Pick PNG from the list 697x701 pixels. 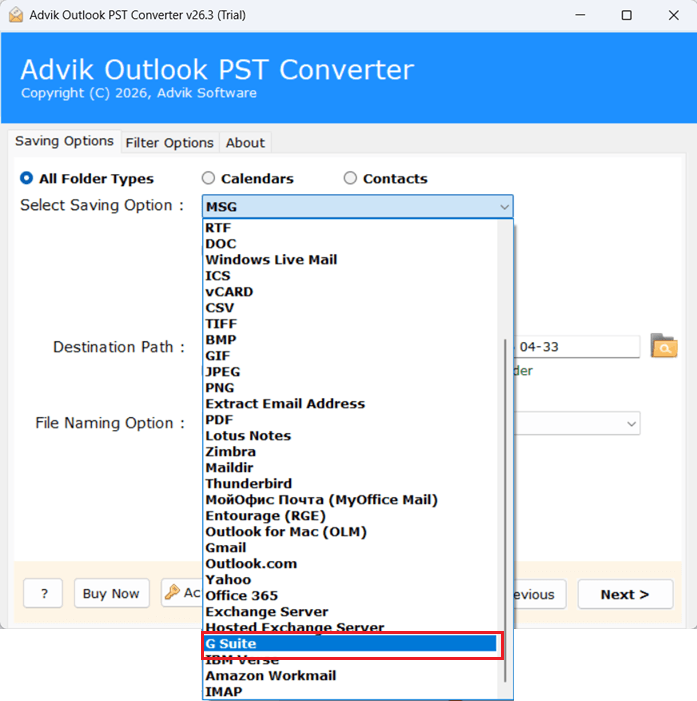350,388
